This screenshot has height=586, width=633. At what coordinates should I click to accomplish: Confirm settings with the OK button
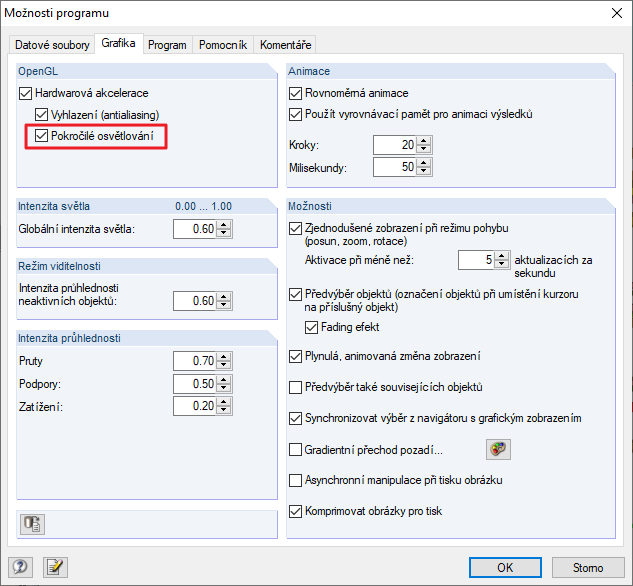(x=505, y=567)
